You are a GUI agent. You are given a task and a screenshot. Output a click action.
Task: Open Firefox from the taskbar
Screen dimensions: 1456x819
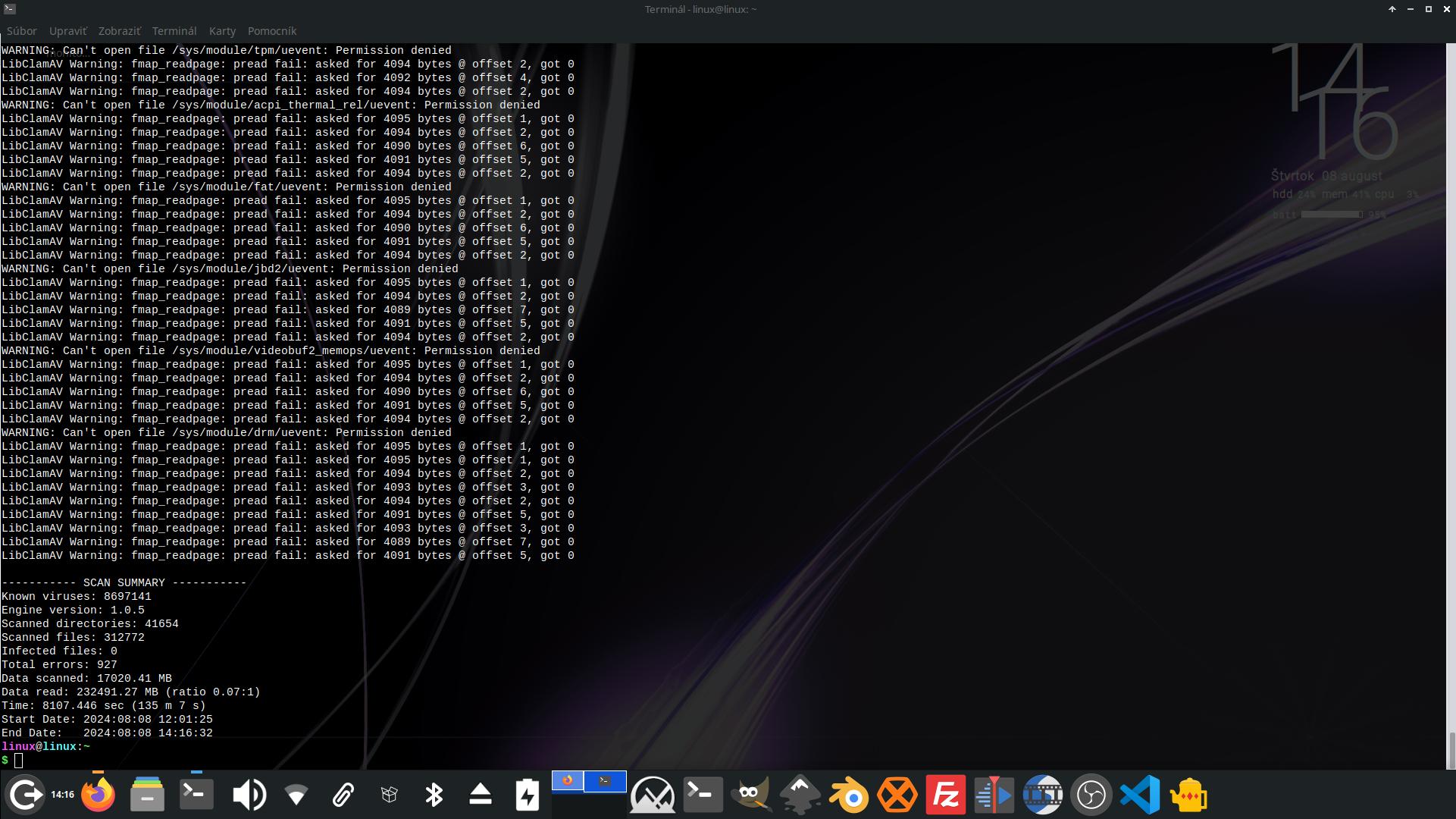pos(99,795)
